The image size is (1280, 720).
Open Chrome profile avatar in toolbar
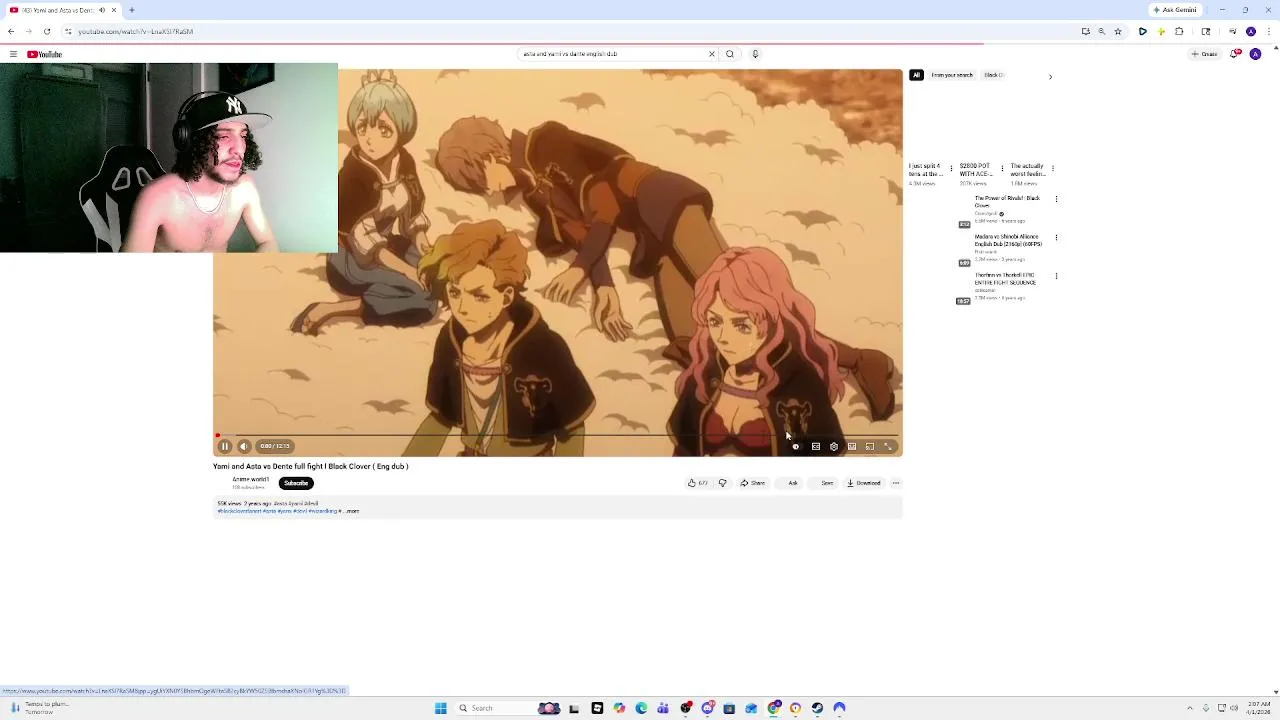tap(1251, 32)
